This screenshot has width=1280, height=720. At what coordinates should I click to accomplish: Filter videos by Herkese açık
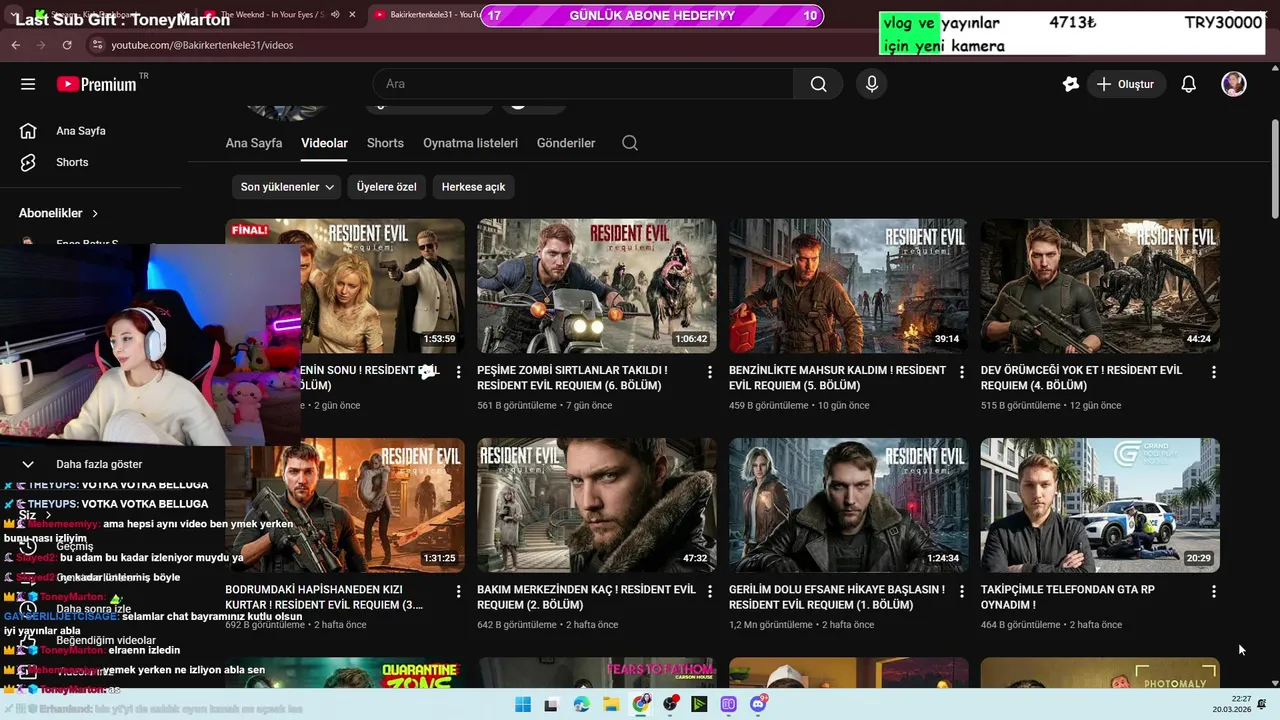point(473,187)
